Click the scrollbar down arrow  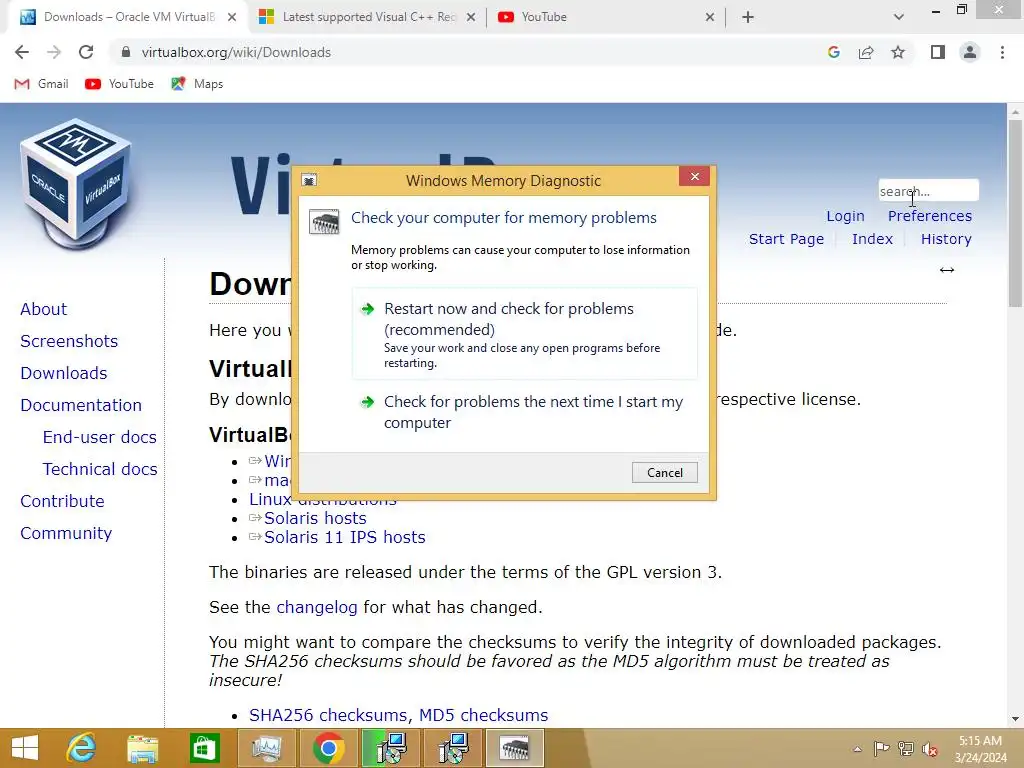pos(1015,719)
